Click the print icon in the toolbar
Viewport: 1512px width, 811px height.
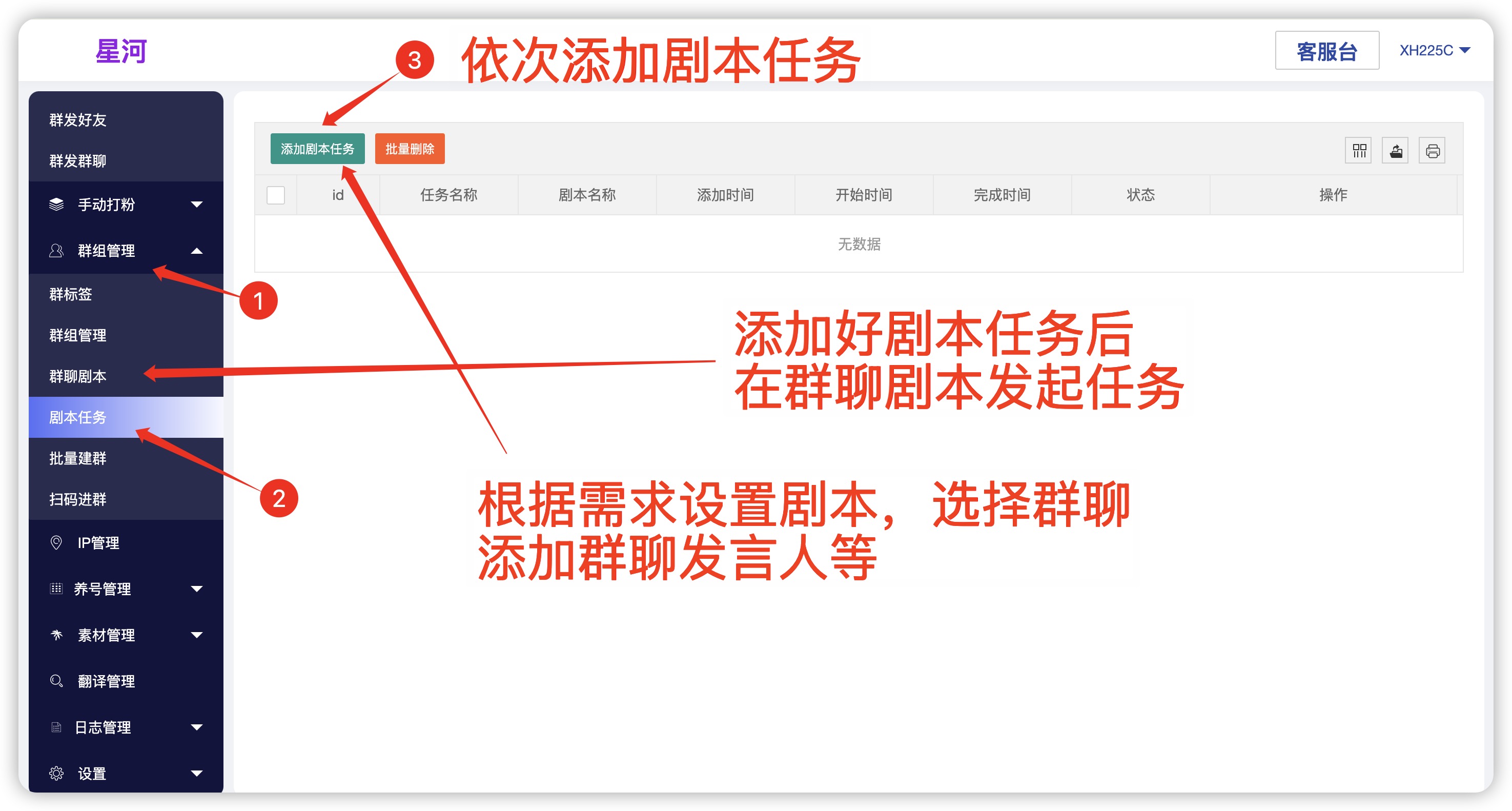1432,151
